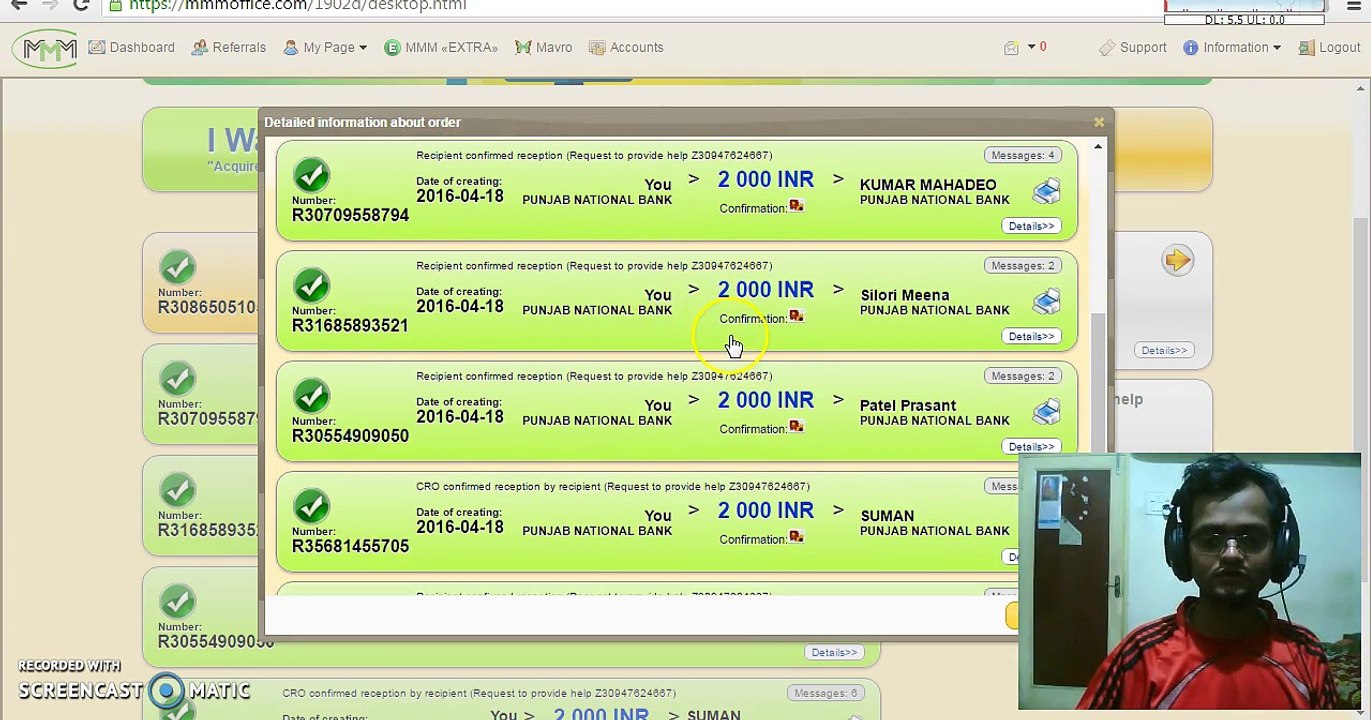Select order number R35681455705
This screenshot has height=720, width=1371.
click(350, 546)
